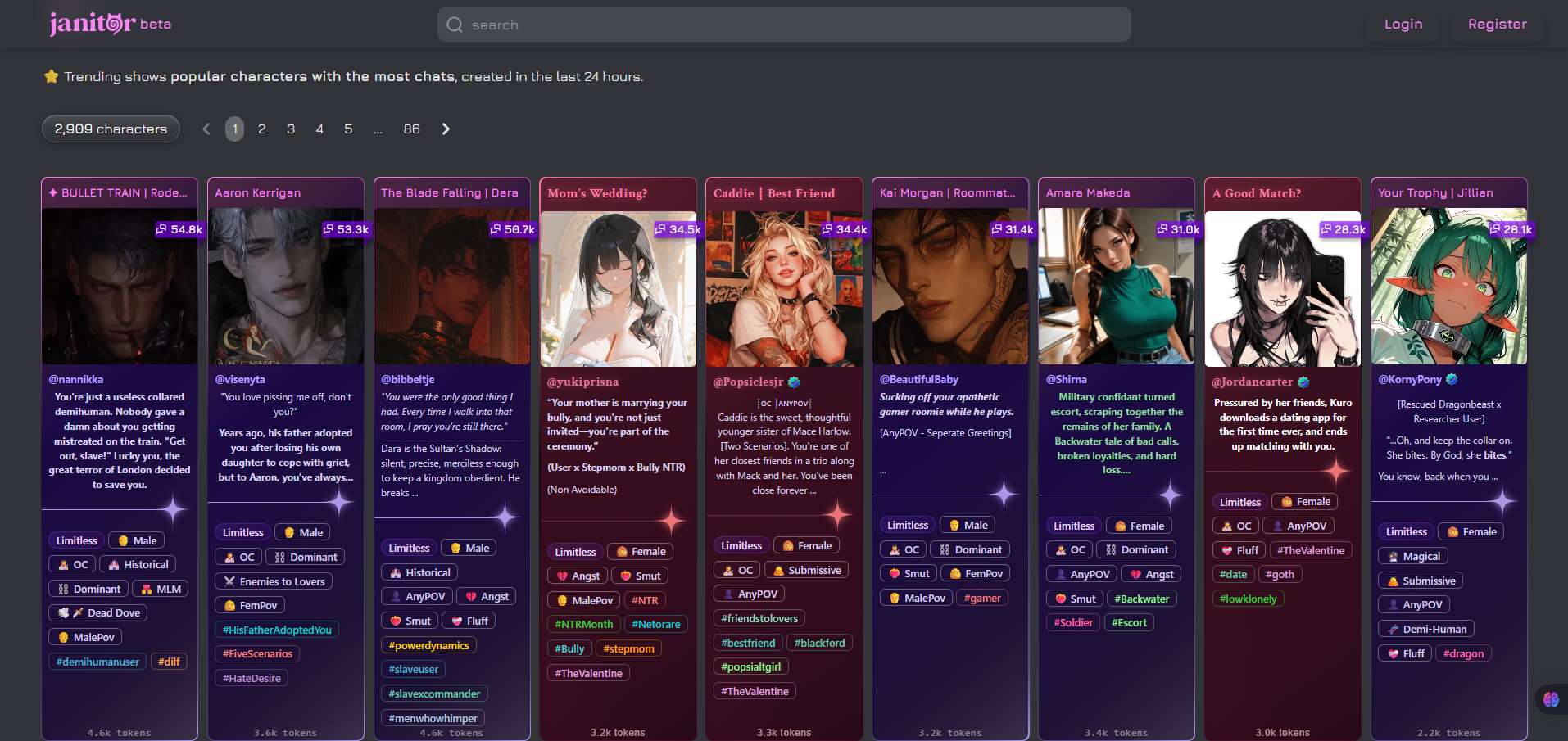Click the search magnifier icon
Image resolution: width=1568 pixels, height=741 pixels.
455,25
